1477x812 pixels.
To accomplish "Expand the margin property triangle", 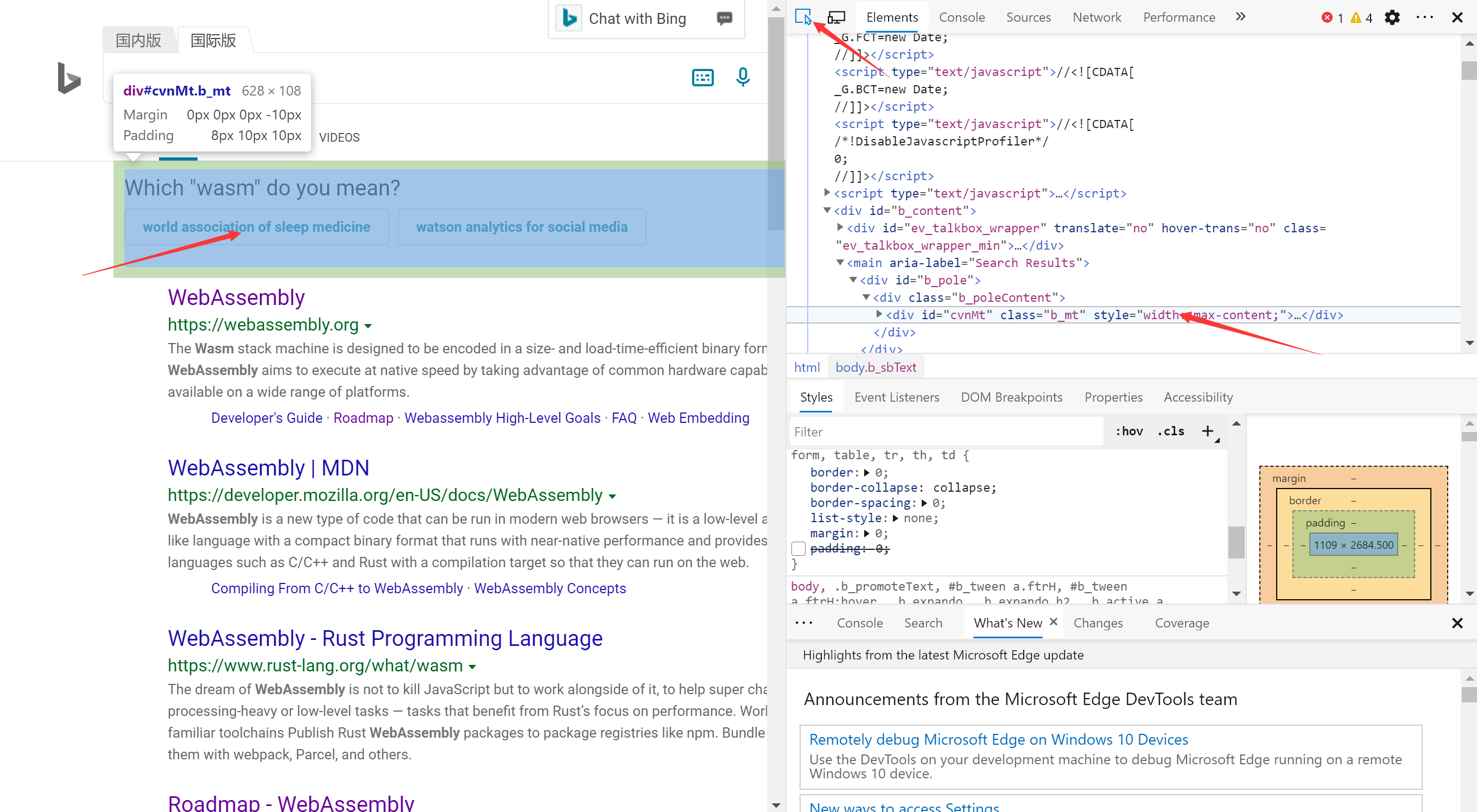I will click(867, 534).
